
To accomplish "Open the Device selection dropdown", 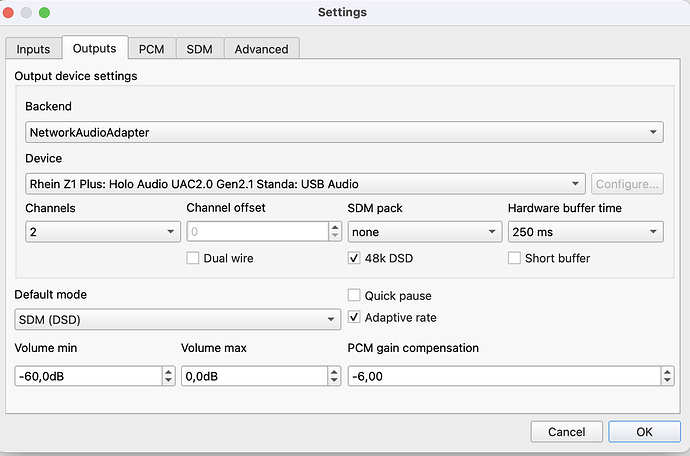I will click(x=305, y=183).
